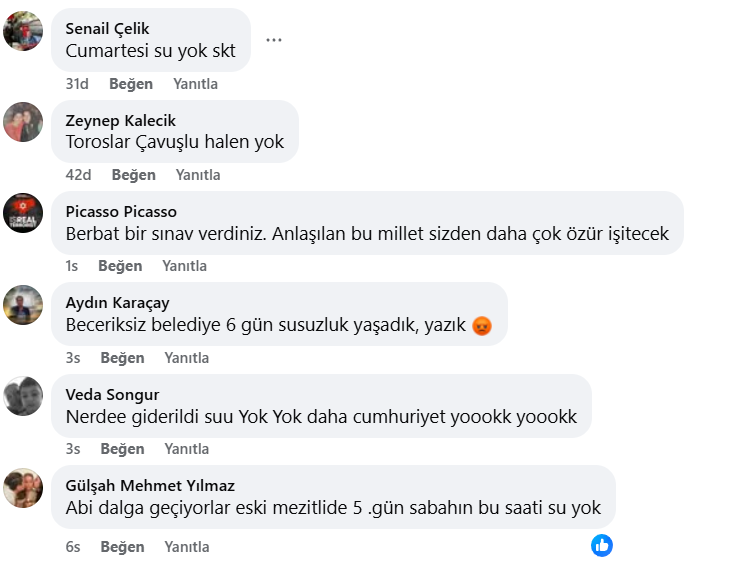Like Veda Songur's comment

click(x=122, y=449)
